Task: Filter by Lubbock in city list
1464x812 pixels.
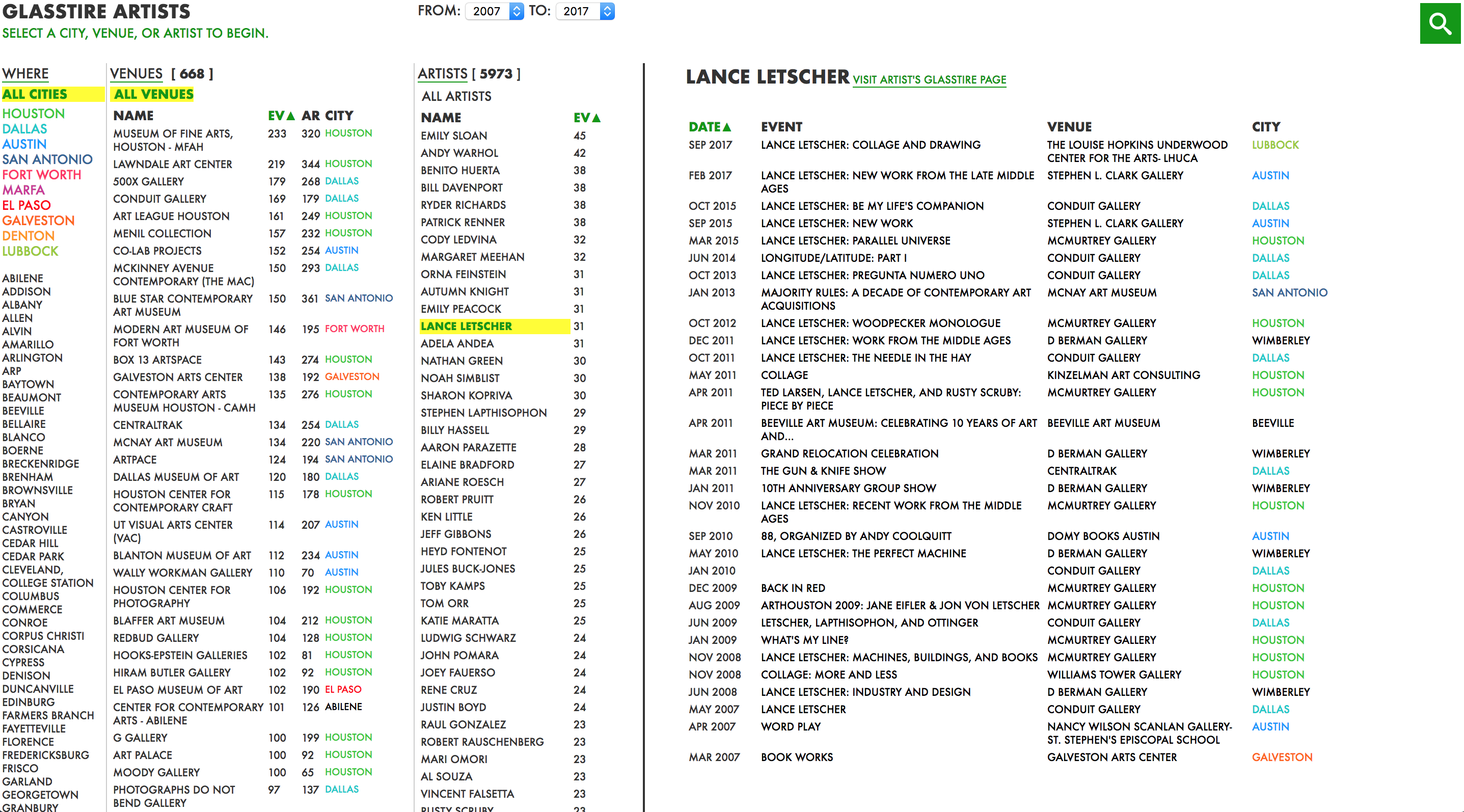Action: [30, 252]
